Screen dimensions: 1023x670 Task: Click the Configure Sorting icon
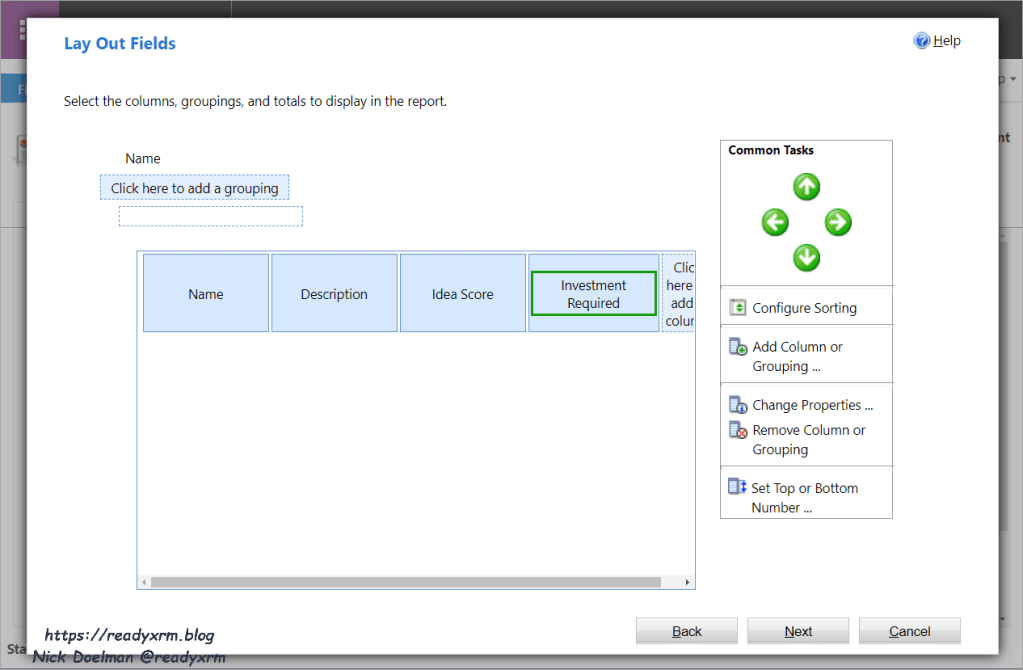click(738, 308)
